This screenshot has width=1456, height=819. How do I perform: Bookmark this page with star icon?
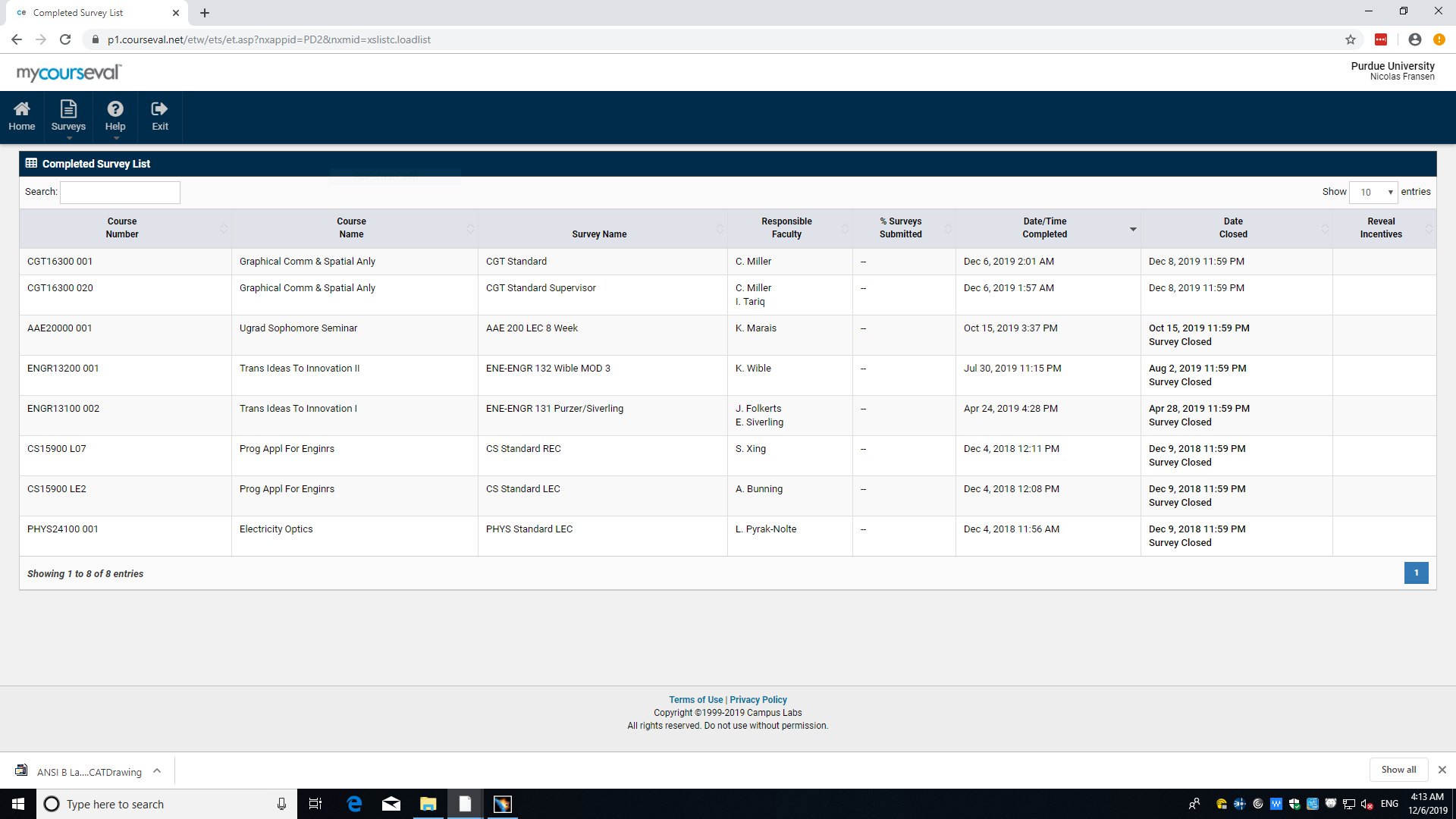pyautogui.click(x=1351, y=39)
